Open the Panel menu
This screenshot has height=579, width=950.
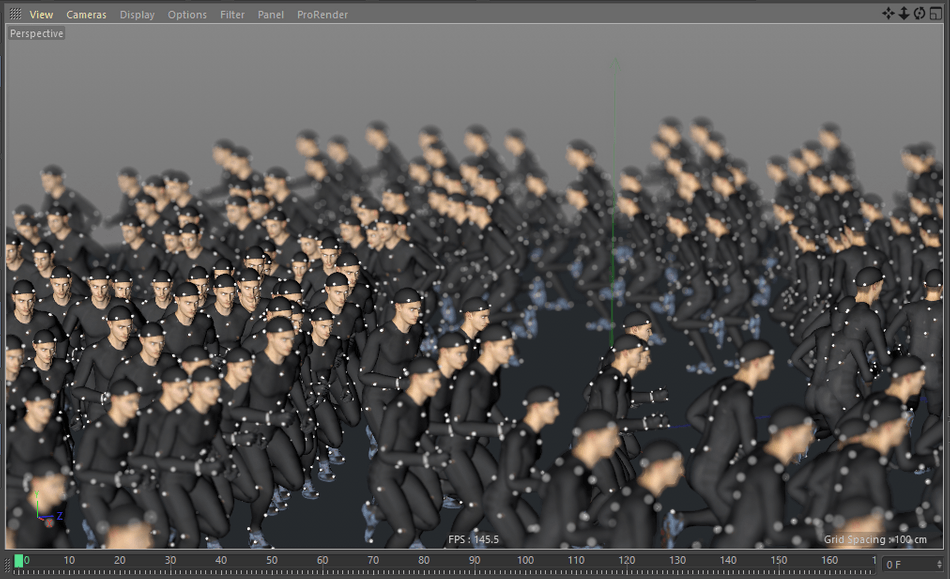pyautogui.click(x=270, y=14)
